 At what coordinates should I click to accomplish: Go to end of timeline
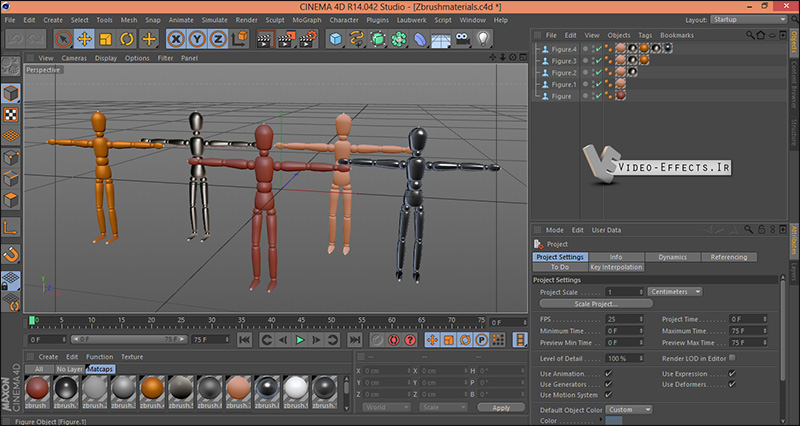355,340
